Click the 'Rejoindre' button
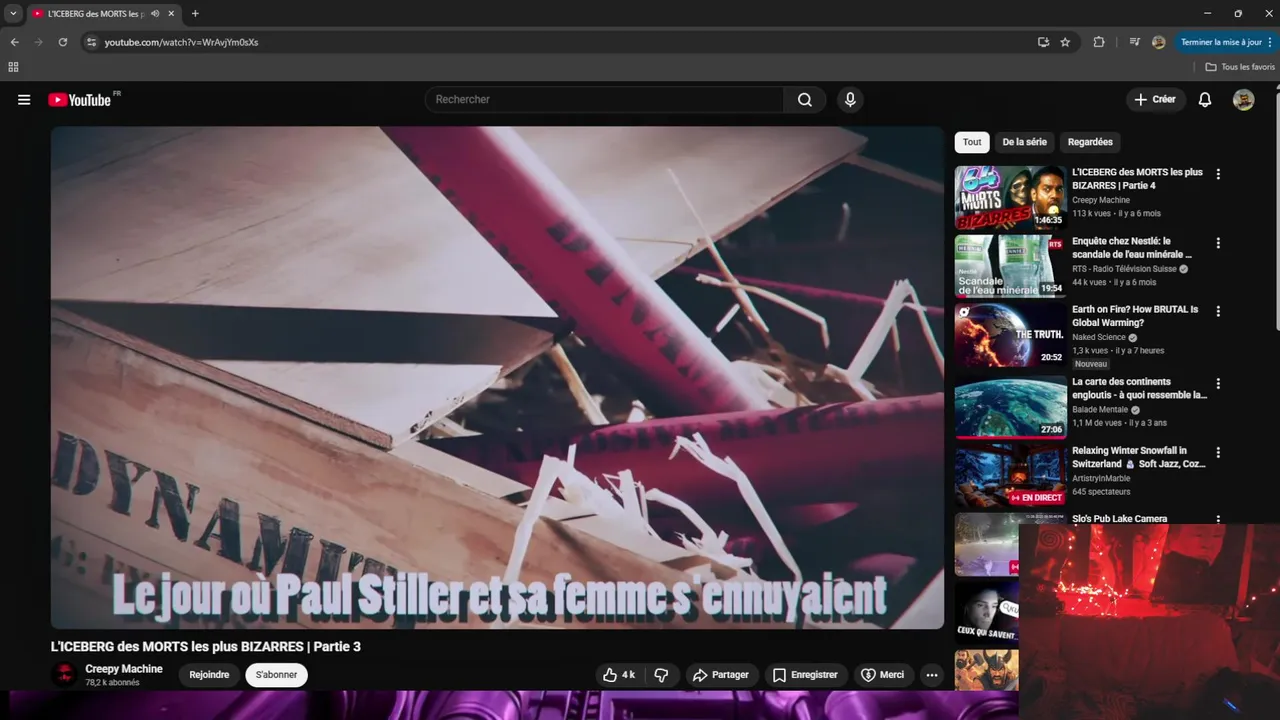 209,675
